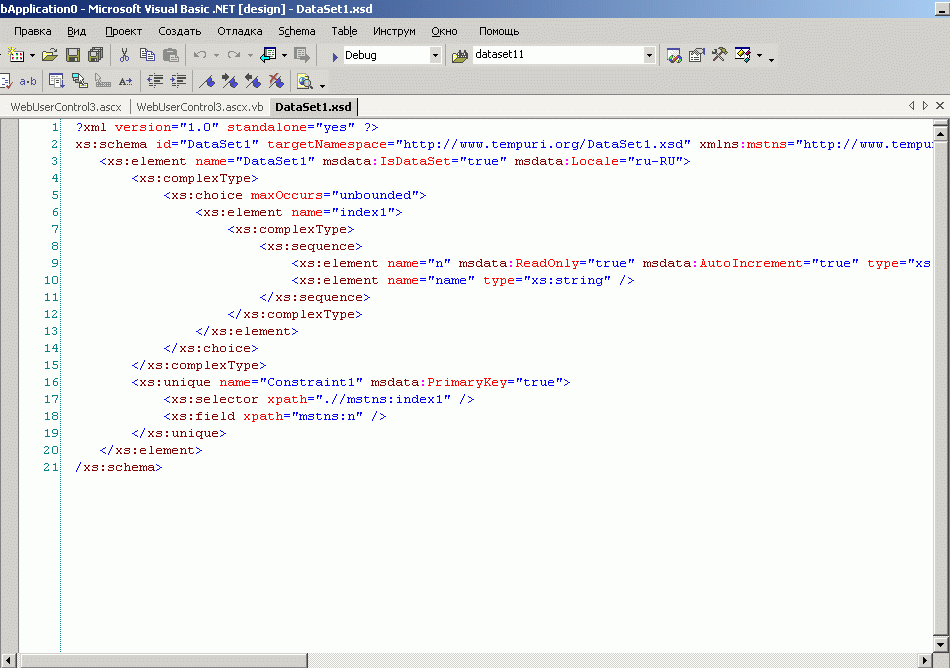
Task: Click the vertical scrollbar down arrow
Action: pos(940,644)
